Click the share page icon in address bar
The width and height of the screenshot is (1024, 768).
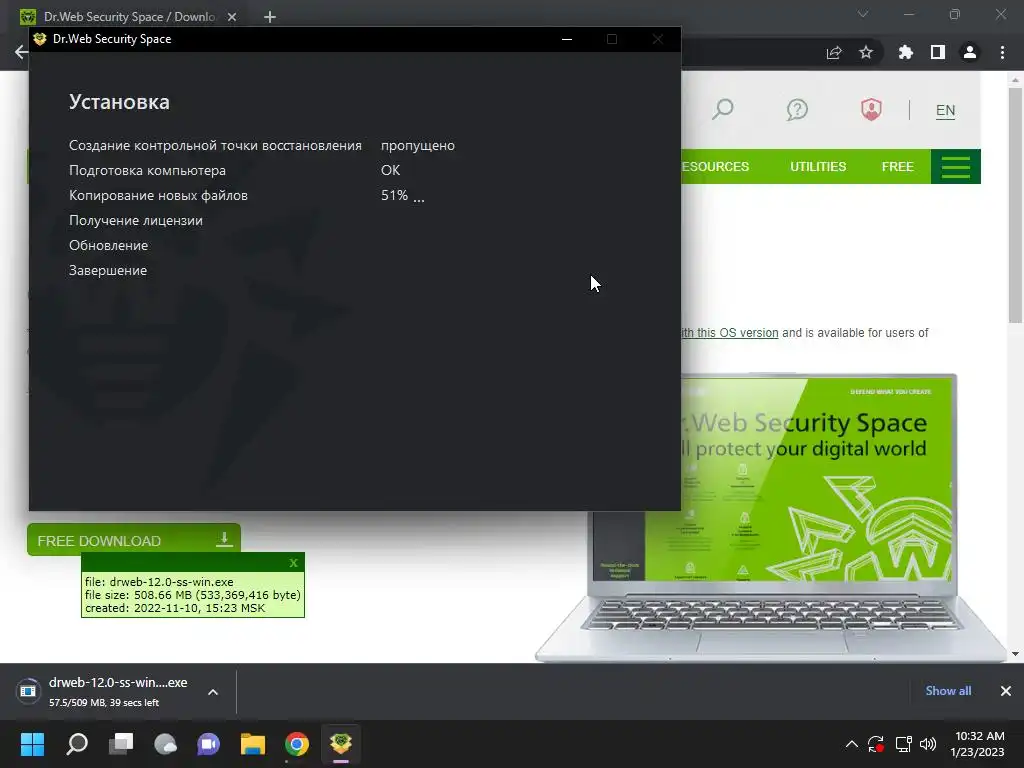pyautogui.click(x=834, y=52)
